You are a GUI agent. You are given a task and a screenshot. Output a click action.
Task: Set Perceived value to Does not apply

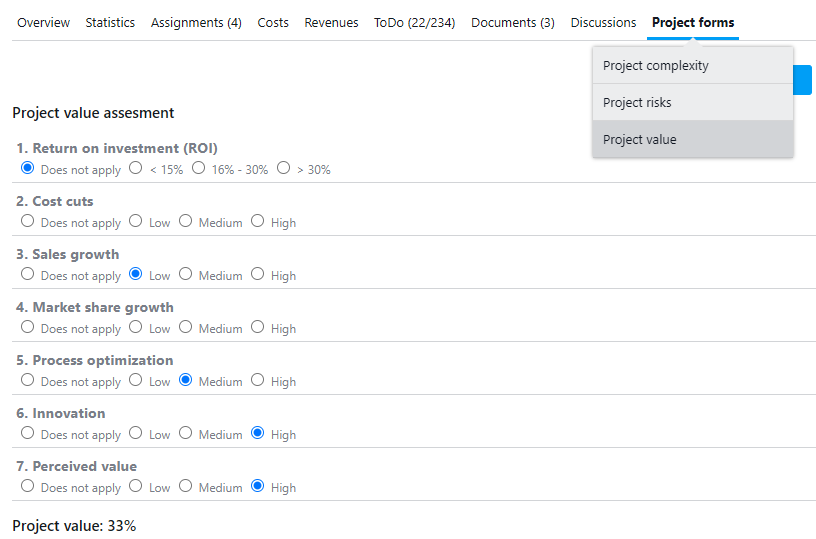(28, 486)
